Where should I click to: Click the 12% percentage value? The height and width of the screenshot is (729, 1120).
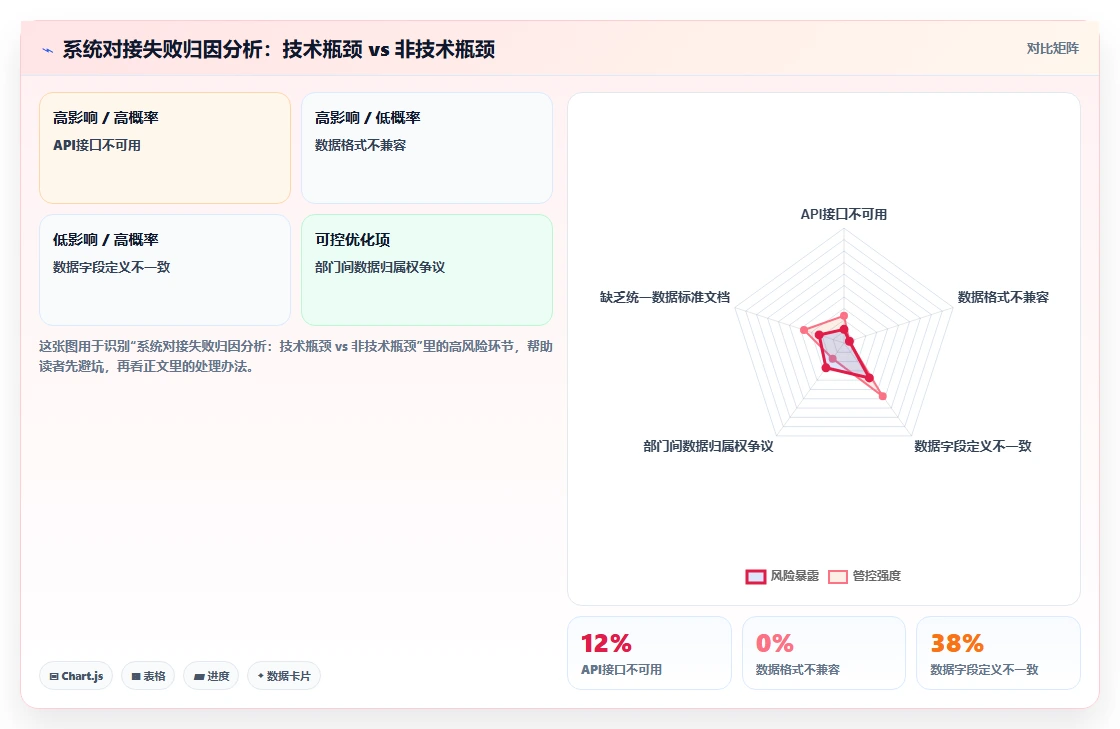[x=606, y=643]
